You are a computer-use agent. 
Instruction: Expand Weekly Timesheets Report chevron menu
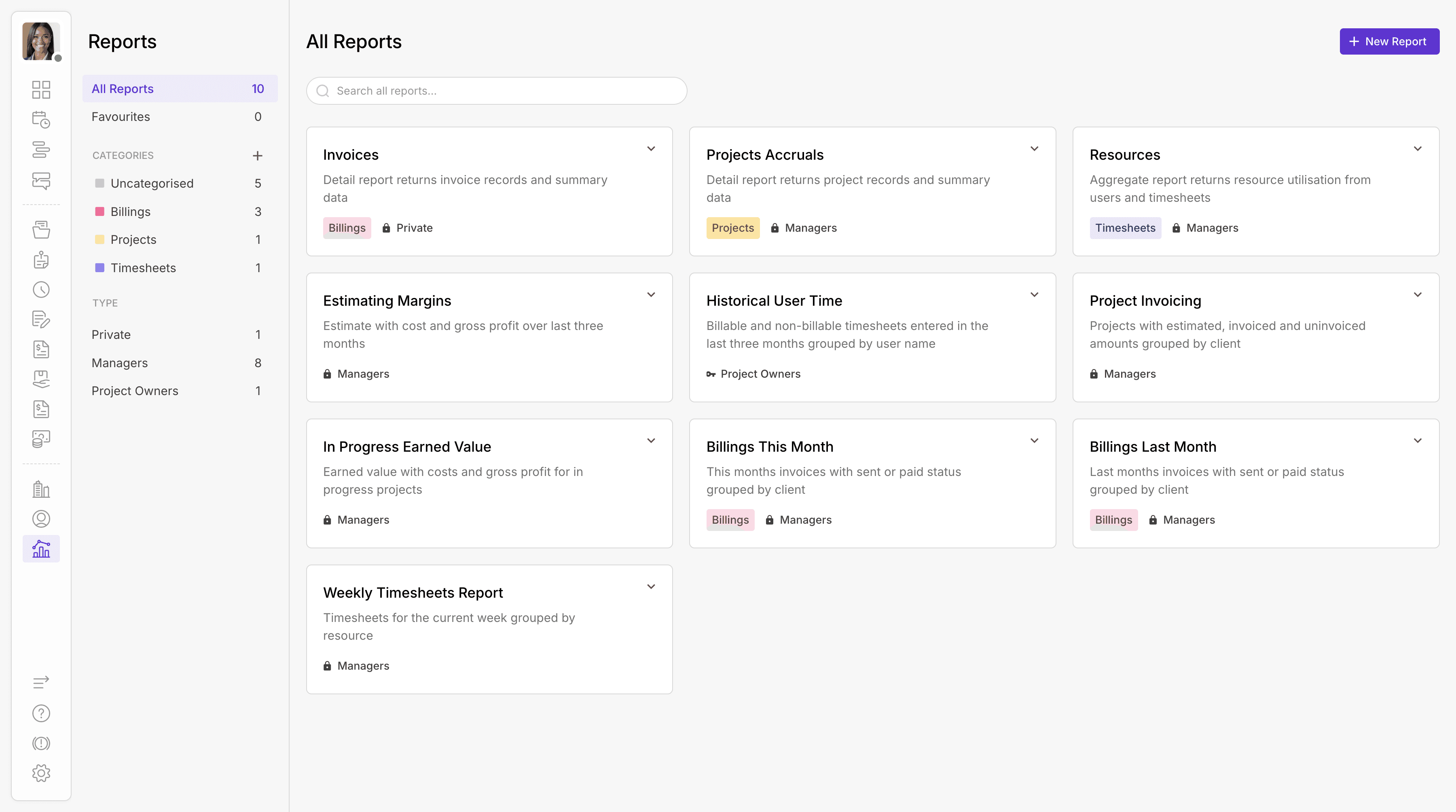coord(651,586)
